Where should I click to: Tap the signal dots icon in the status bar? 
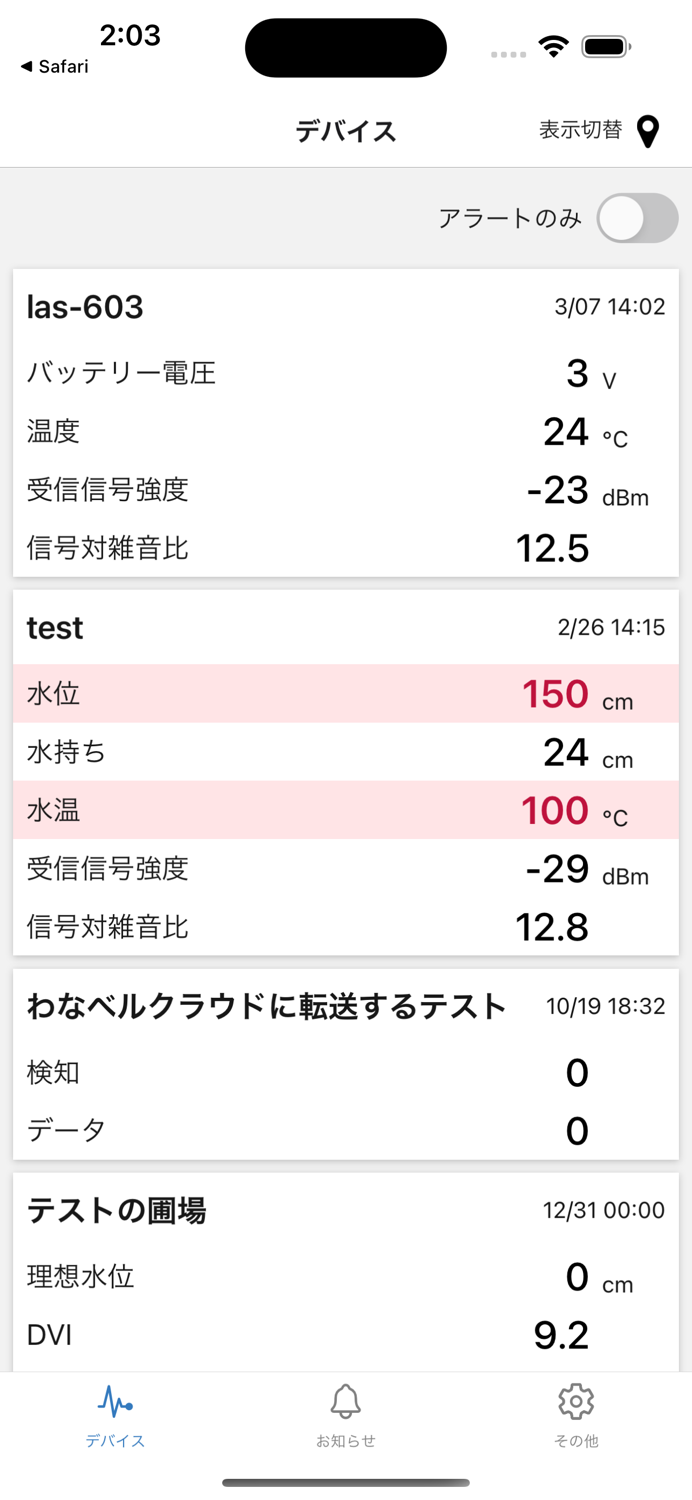tap(508, 55)
